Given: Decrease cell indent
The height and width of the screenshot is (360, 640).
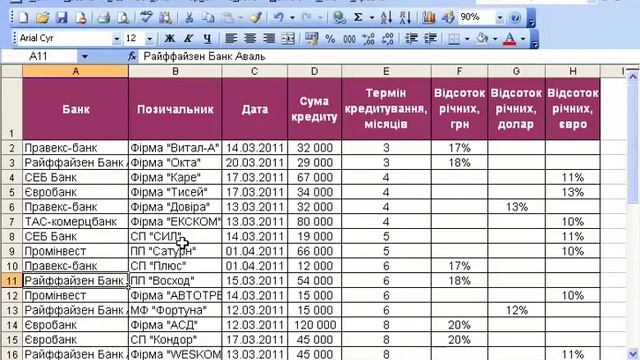Looking at the screenshot, I should click(x=411, y=39).
